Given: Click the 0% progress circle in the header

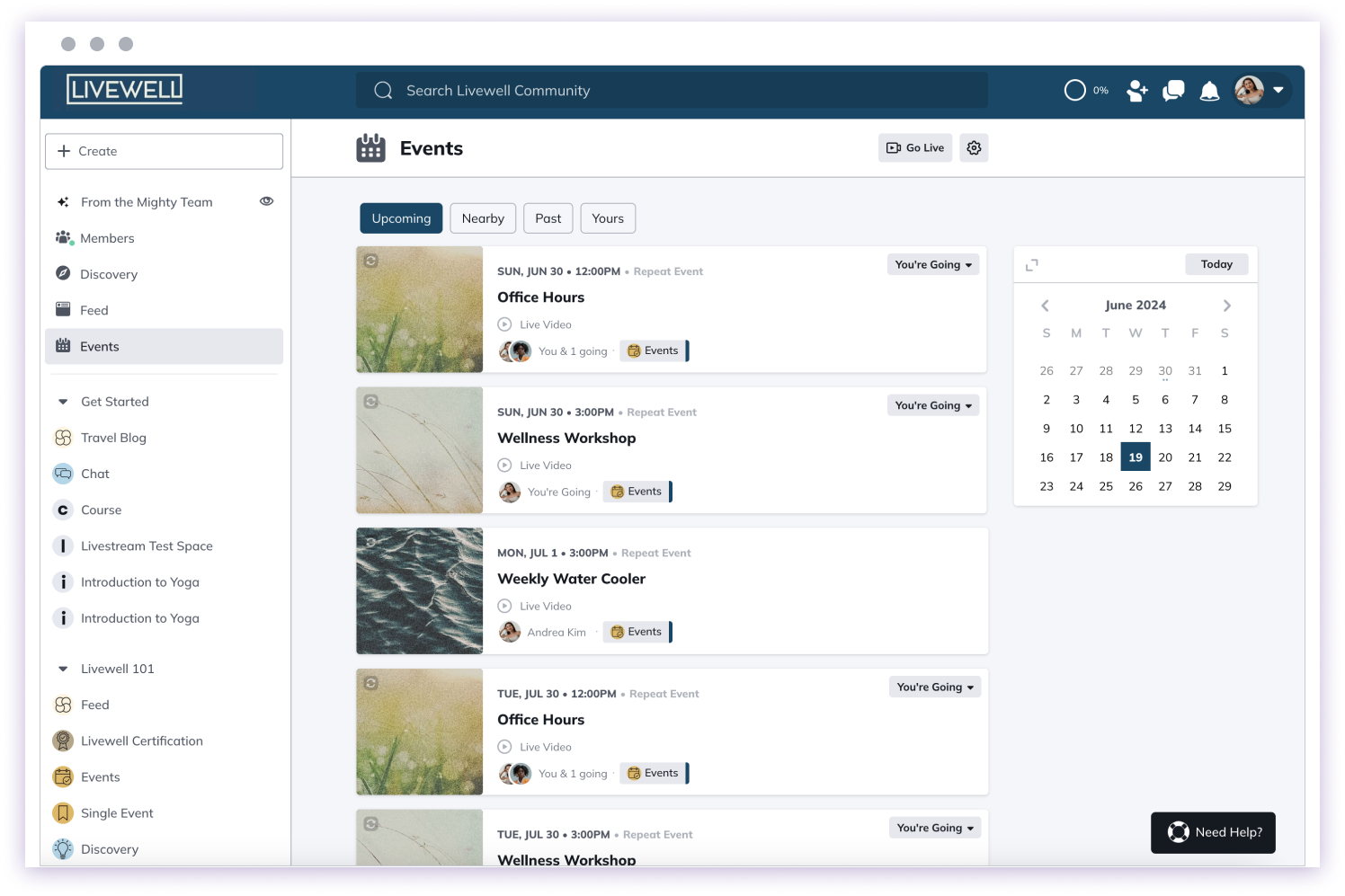Looking at the screenshot, I should [x=1075, y=91].
